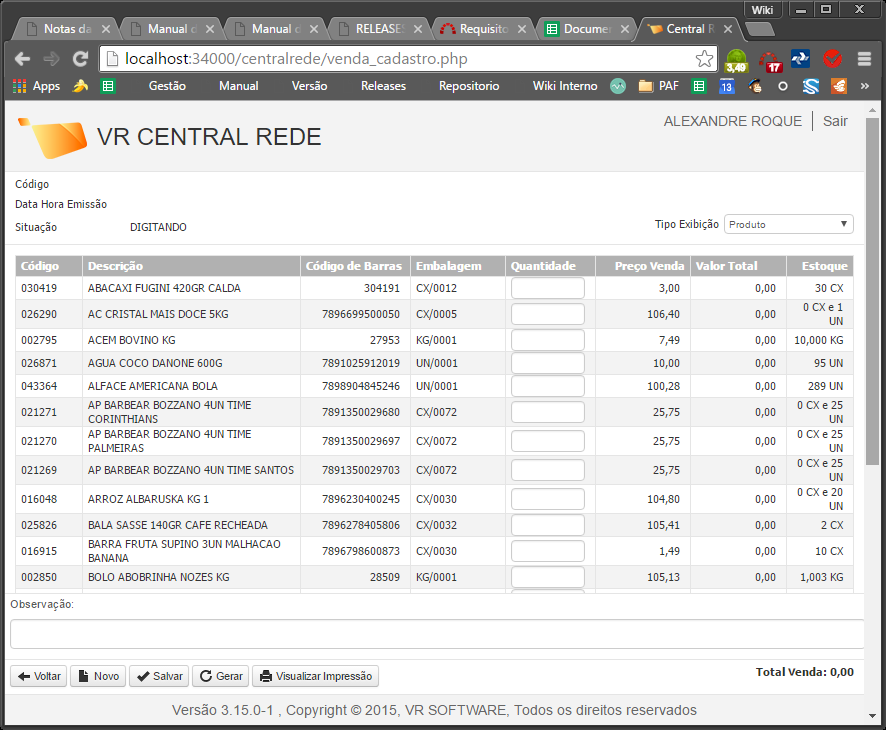Show more bookmarks via double chevron

click(865, 86)
